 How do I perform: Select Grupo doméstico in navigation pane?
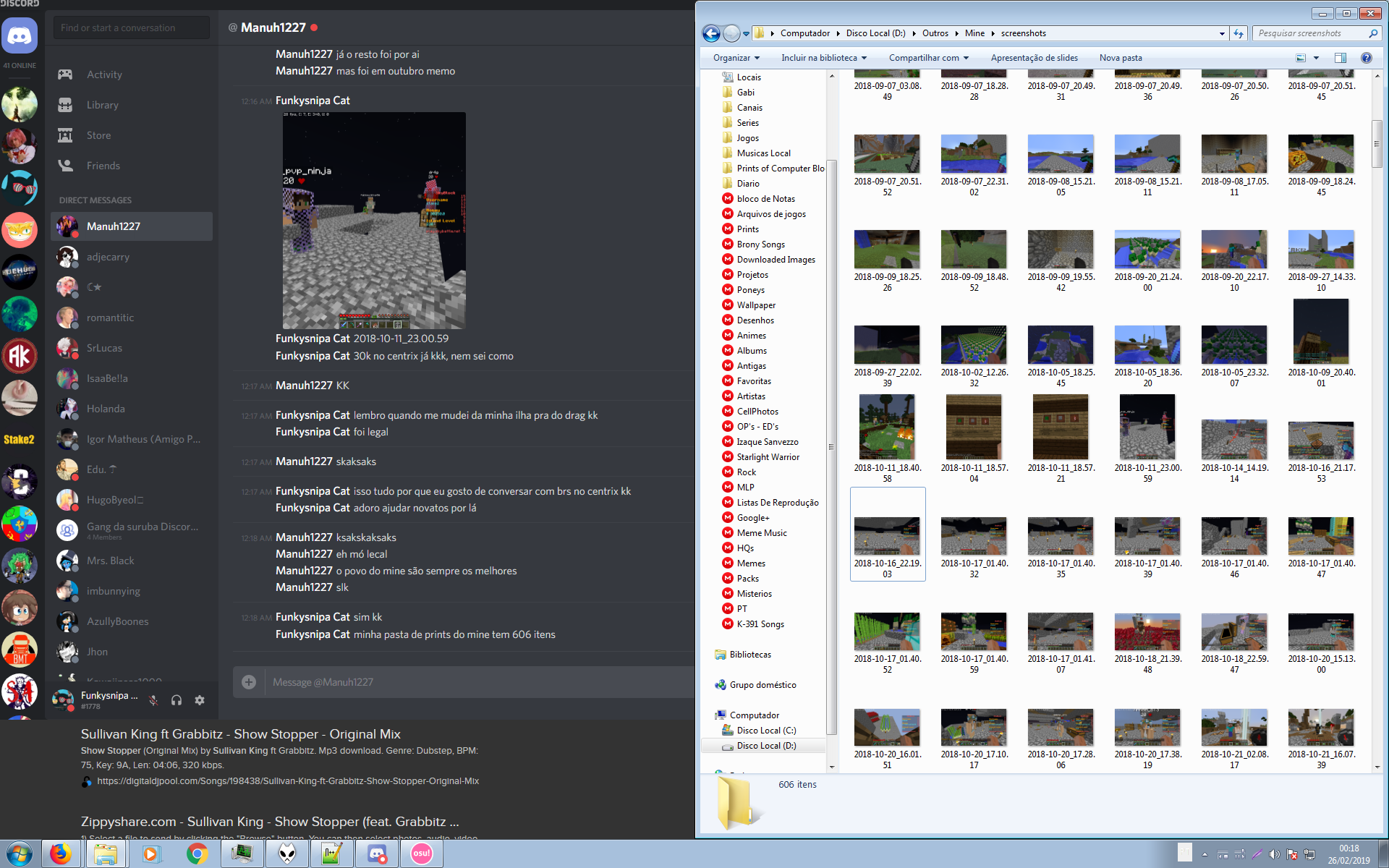[x=763, y=685]
